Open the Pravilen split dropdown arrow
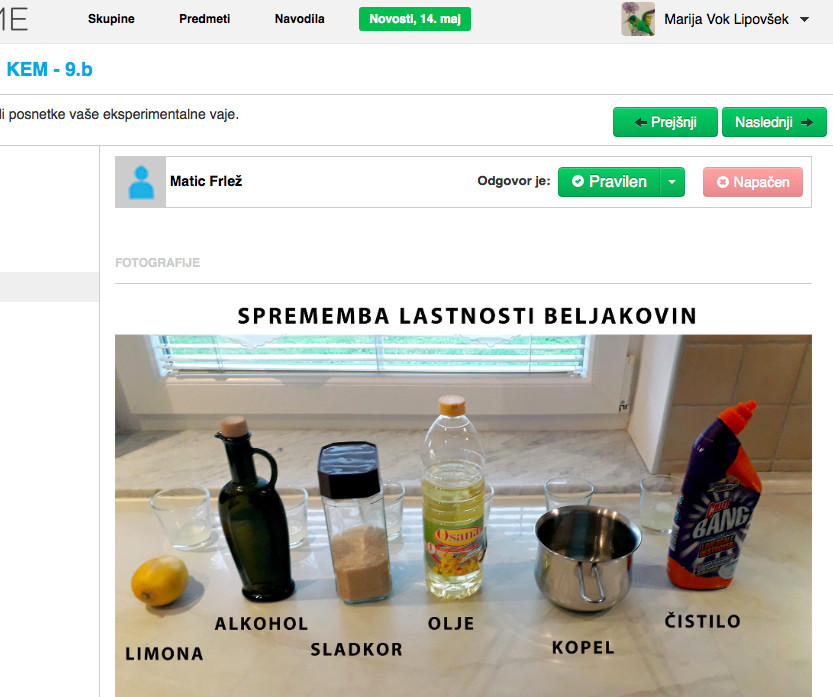 click(x=672, y=182)
